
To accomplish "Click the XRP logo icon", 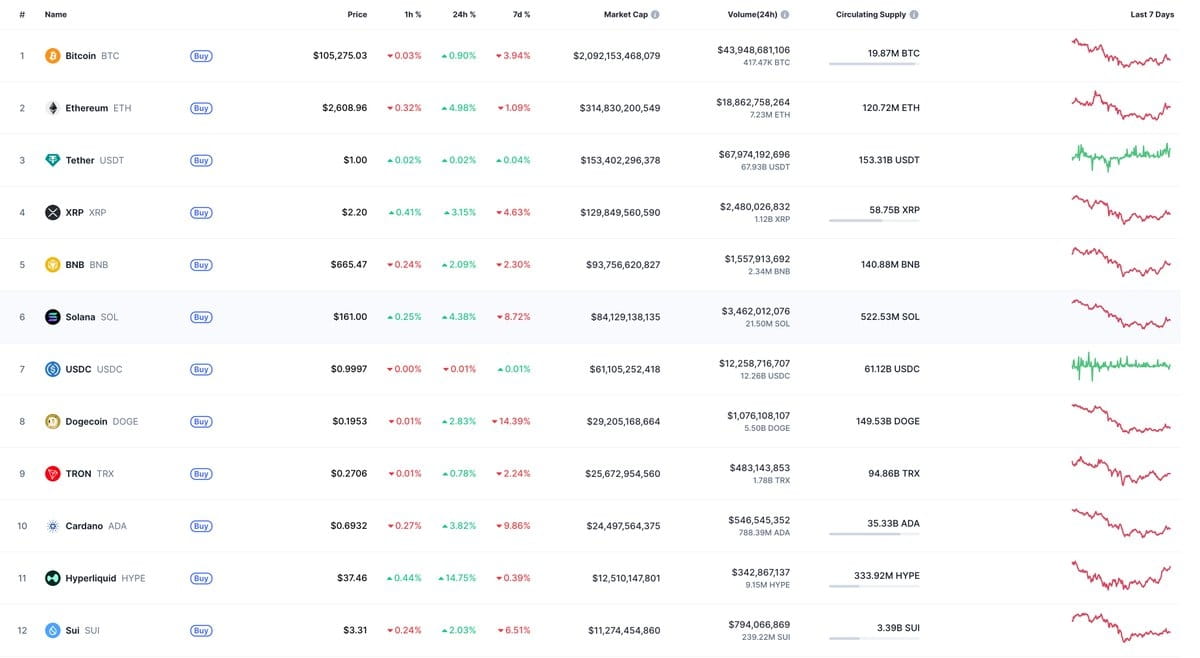I will [x=53, y=213].
